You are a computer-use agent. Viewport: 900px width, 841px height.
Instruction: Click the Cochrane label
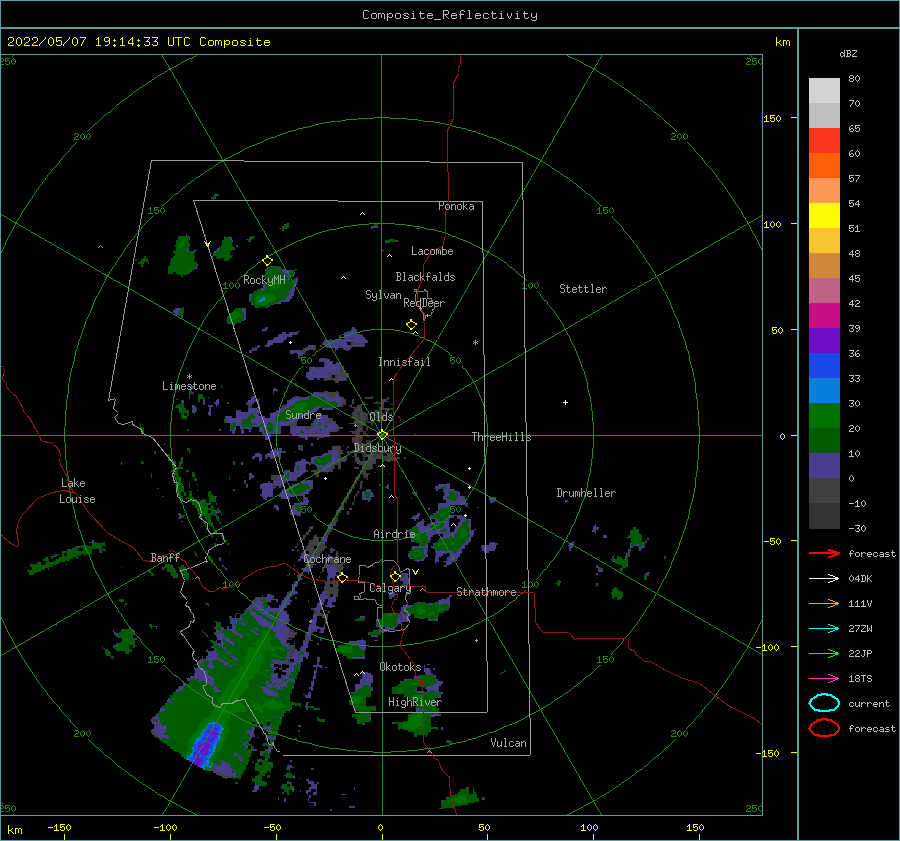click(x=327, y=559)
